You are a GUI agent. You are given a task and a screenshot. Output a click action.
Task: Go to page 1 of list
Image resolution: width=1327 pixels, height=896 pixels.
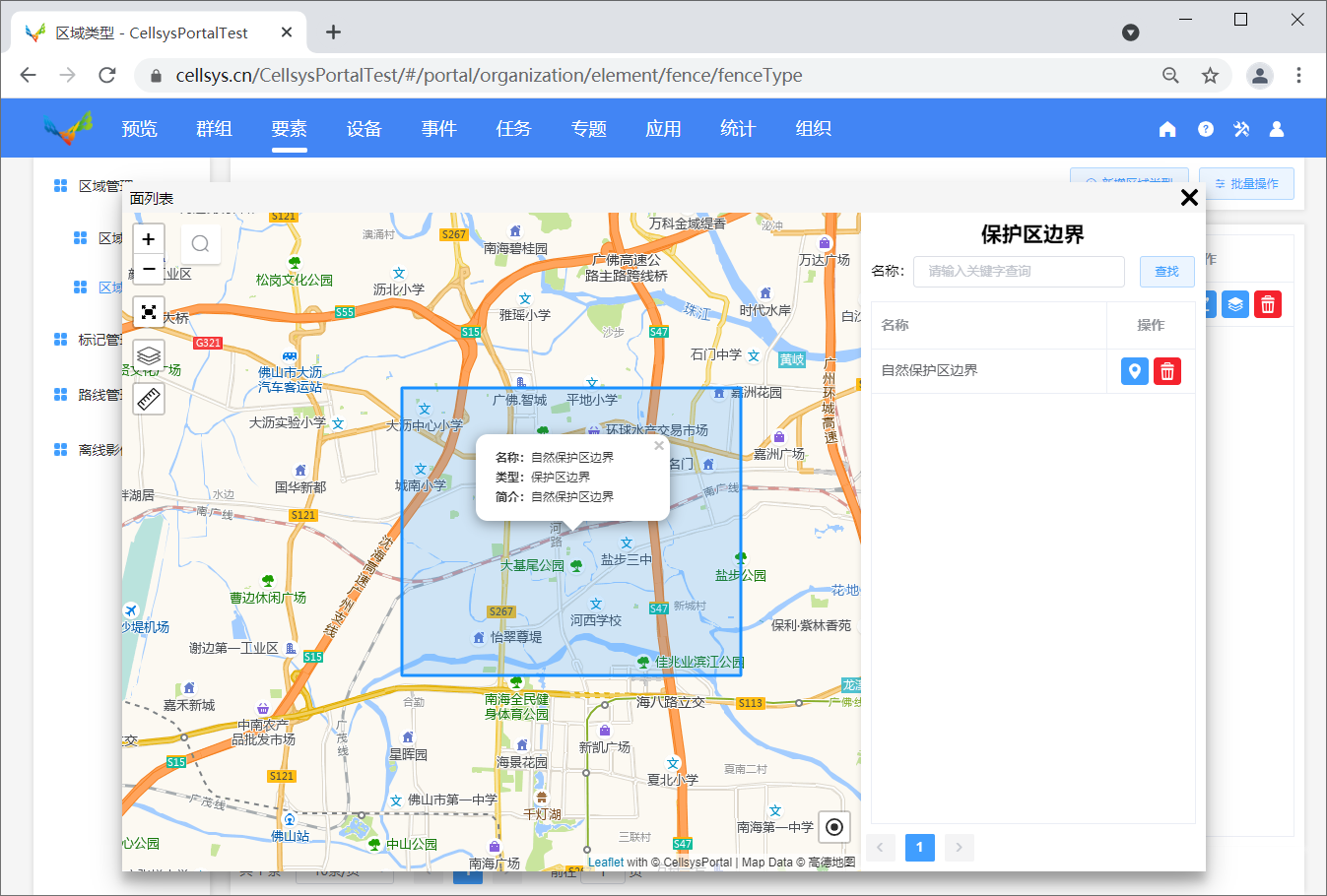(x=920, y=847)
